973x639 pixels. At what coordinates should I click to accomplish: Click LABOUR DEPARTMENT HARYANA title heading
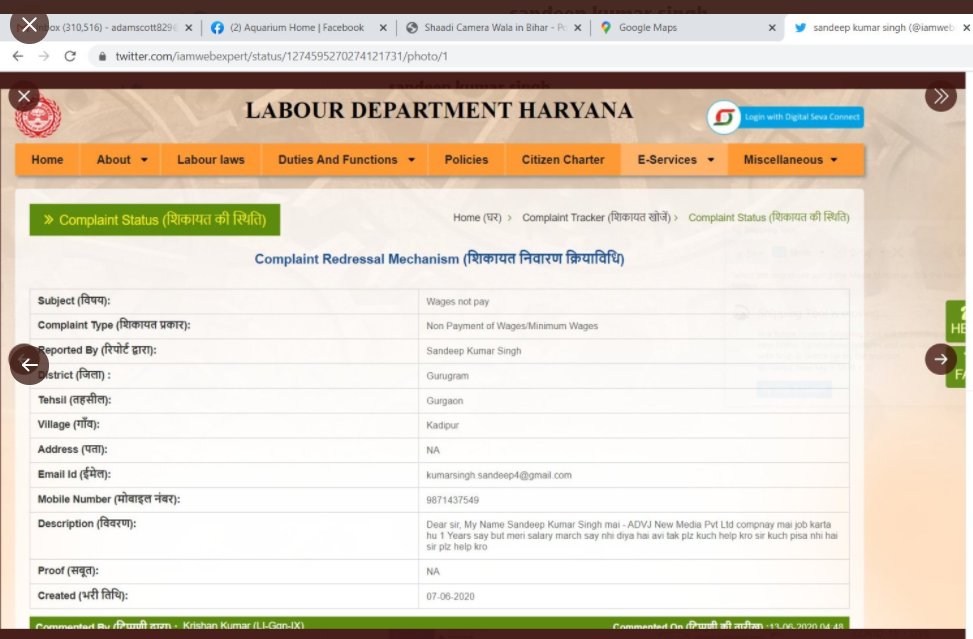click(439, 110)
